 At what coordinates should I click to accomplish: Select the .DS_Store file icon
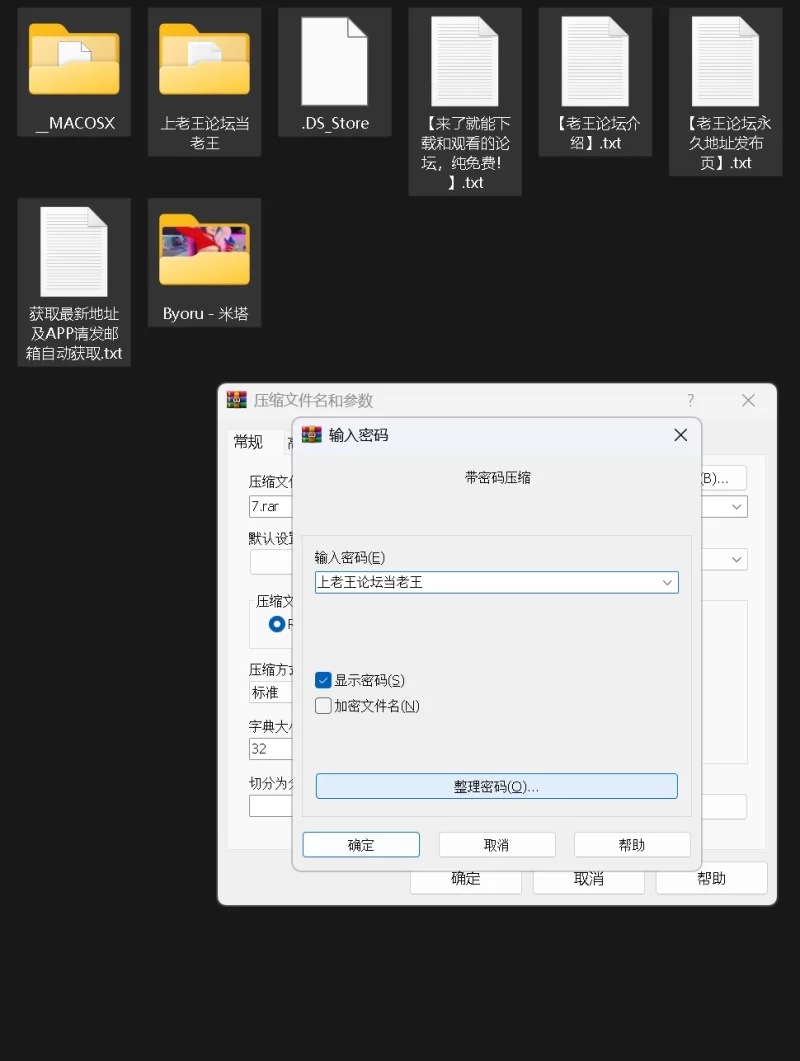pos(334,61)
